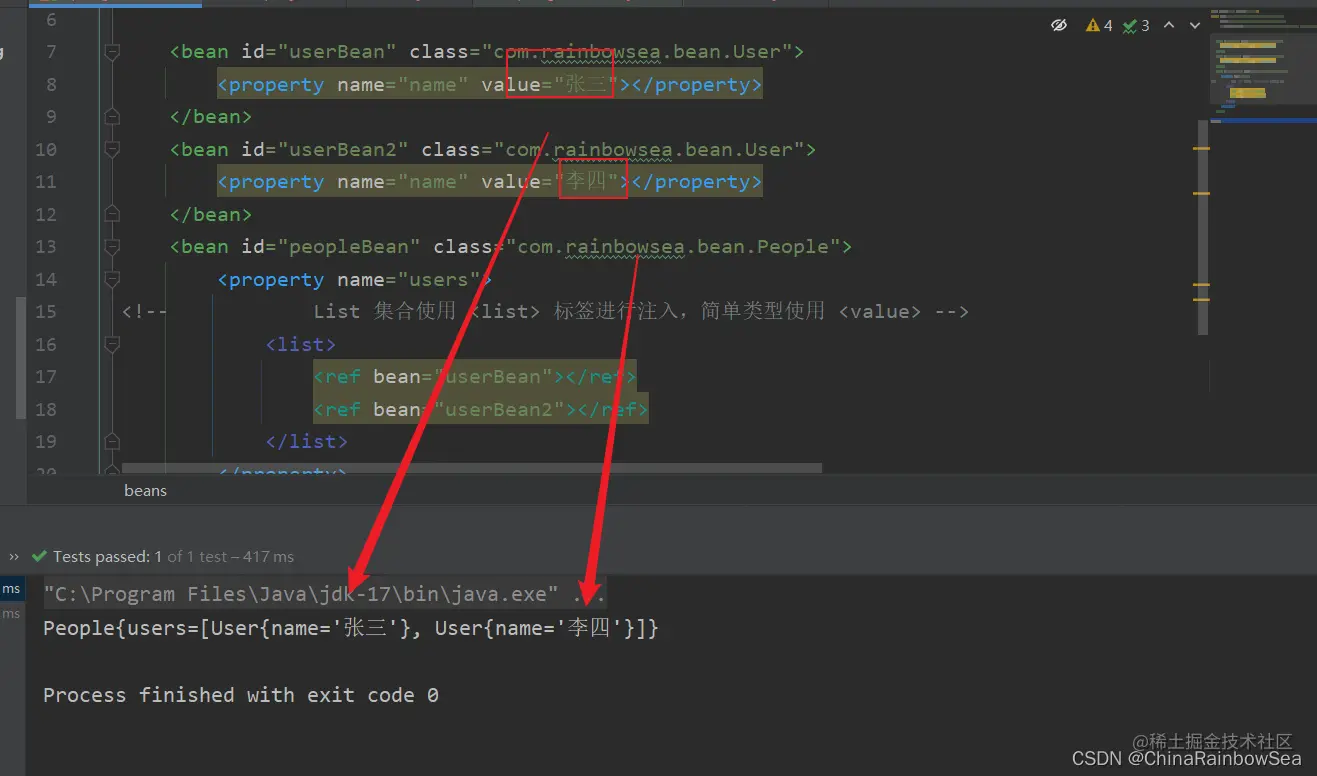Click line number 11 in the gutter
The height and width of the screenshot is (776, 1317).
click(x=45, y=181)
